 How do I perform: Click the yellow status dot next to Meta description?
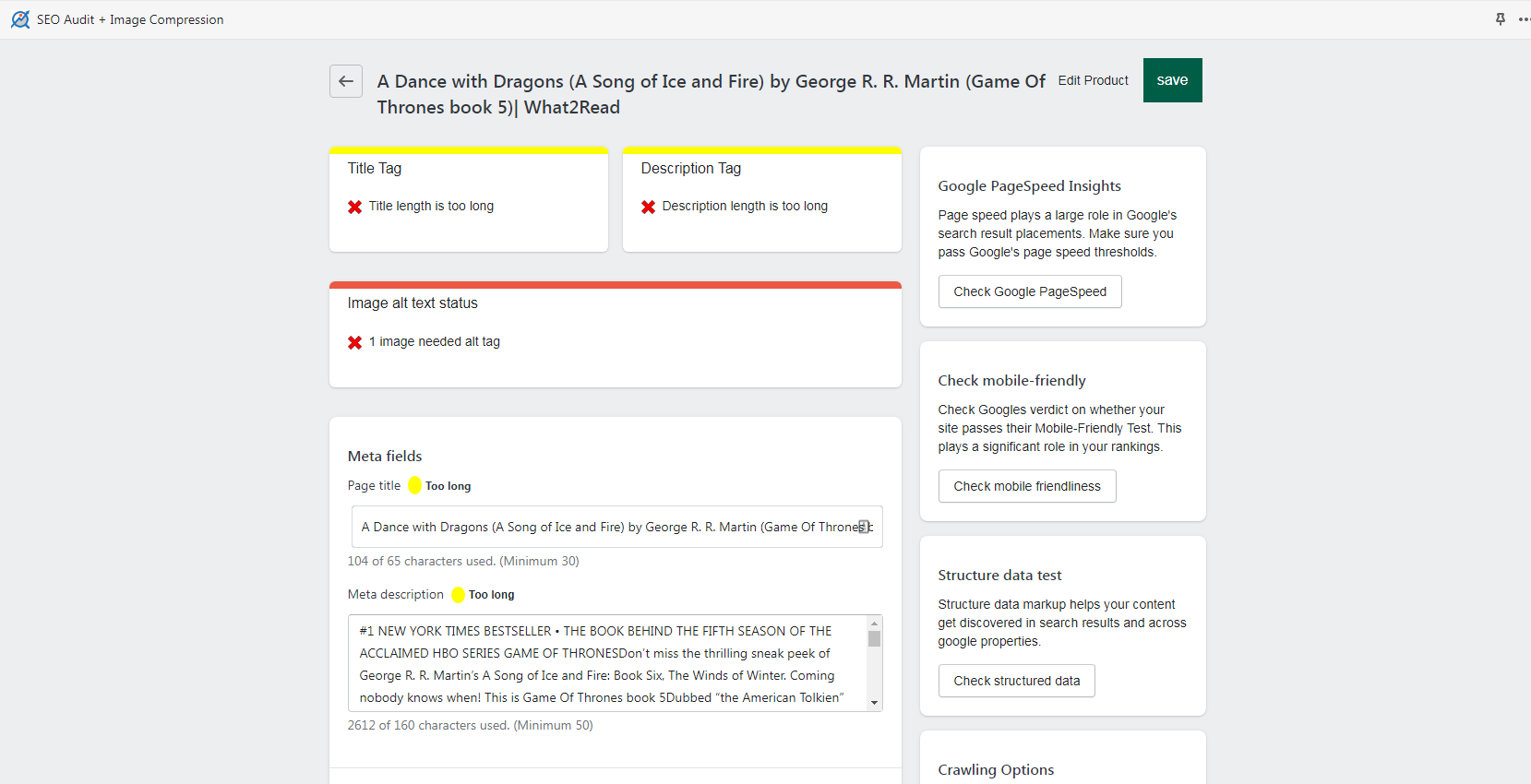click(458, 594)
